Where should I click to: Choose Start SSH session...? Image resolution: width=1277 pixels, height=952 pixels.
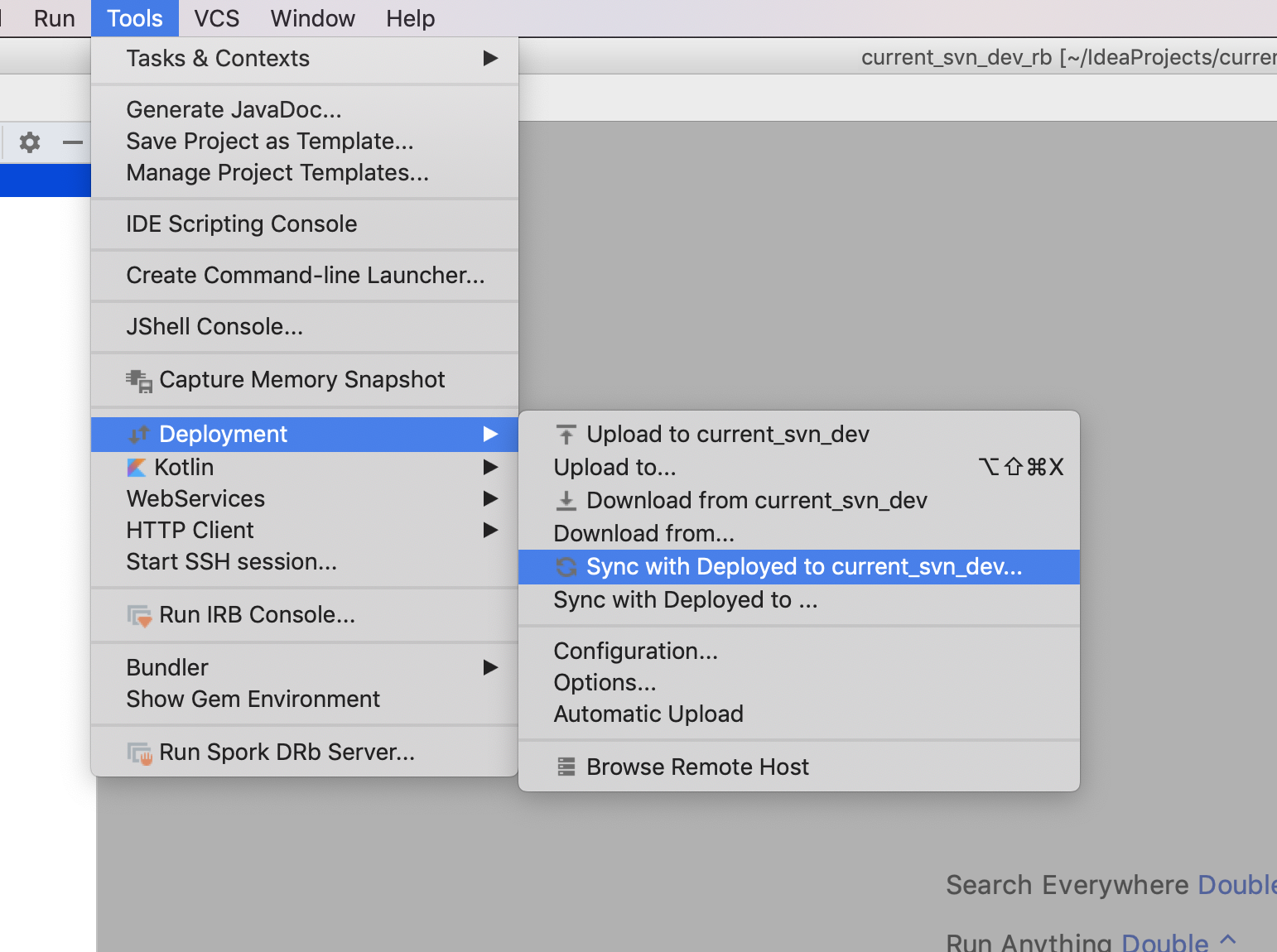[305, 561]
